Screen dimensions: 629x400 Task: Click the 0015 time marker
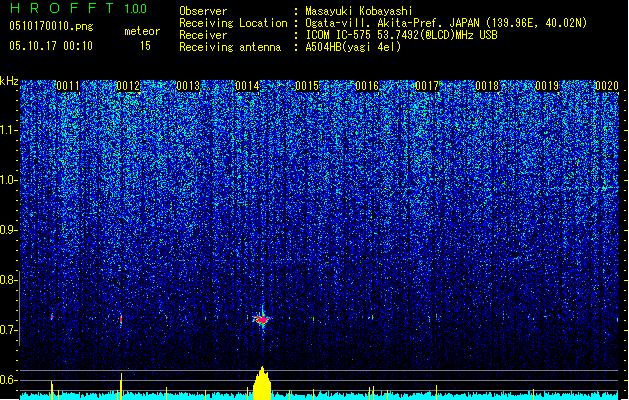[x=307, y=86]
